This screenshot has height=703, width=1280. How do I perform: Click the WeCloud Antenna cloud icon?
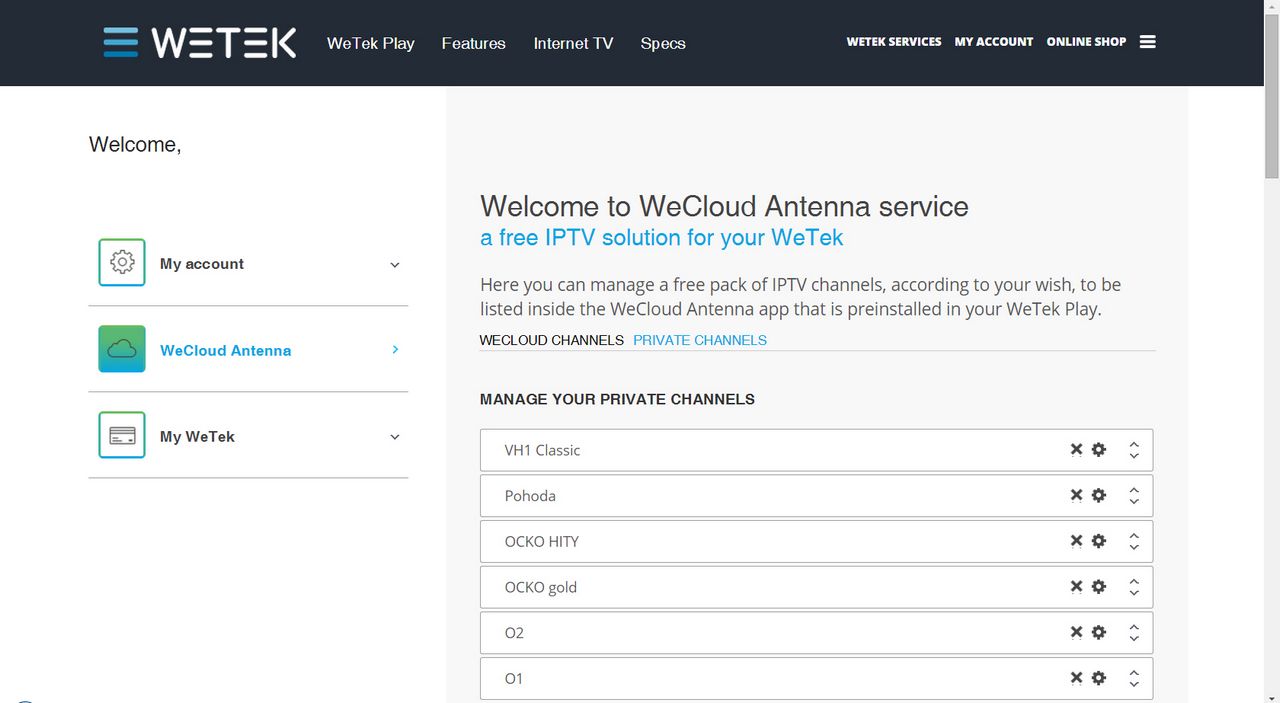pos(122,349)
